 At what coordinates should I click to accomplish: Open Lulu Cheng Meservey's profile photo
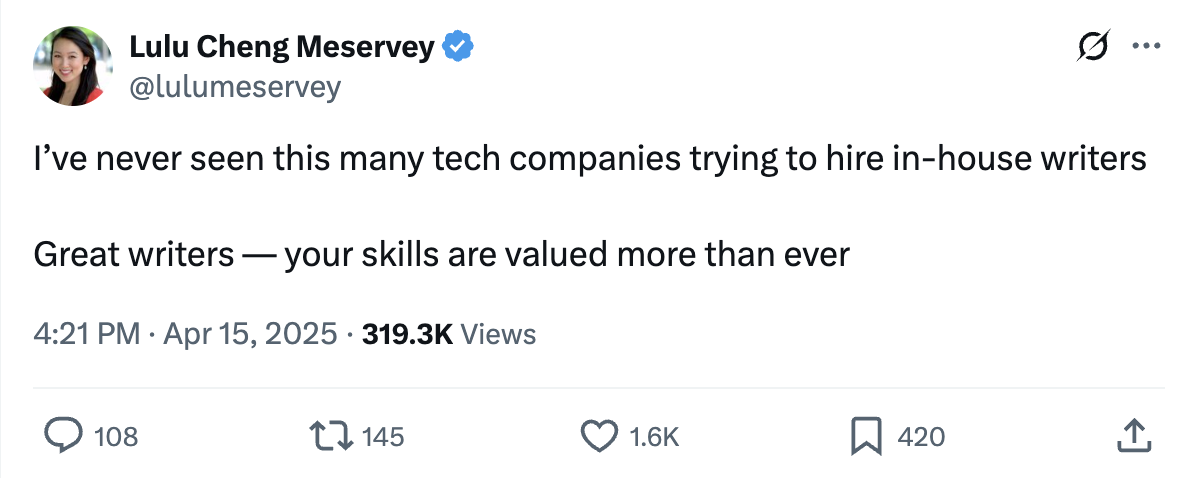72,67
